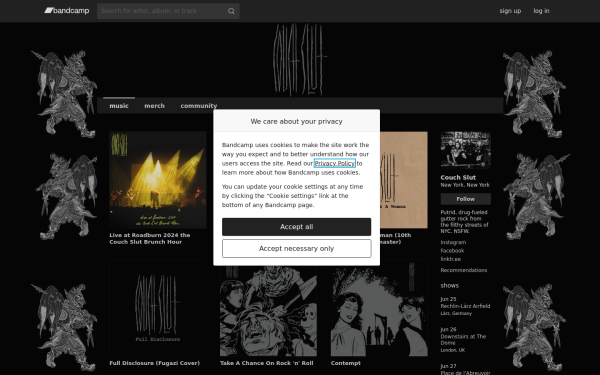Open the Instagram link
The height and width of the screenshot is (375, 600).
(453, 242)
